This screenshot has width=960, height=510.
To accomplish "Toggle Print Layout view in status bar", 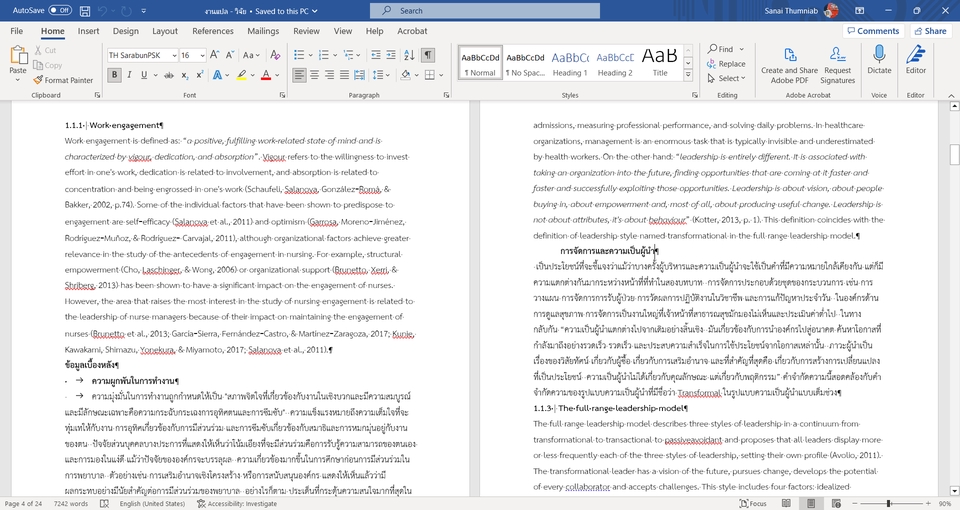I will coord(811,503).
